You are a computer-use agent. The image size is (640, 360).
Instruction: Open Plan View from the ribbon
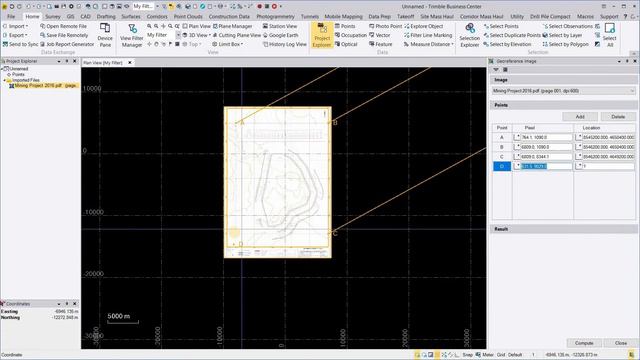pyautogui.click(x=196, y=26)
